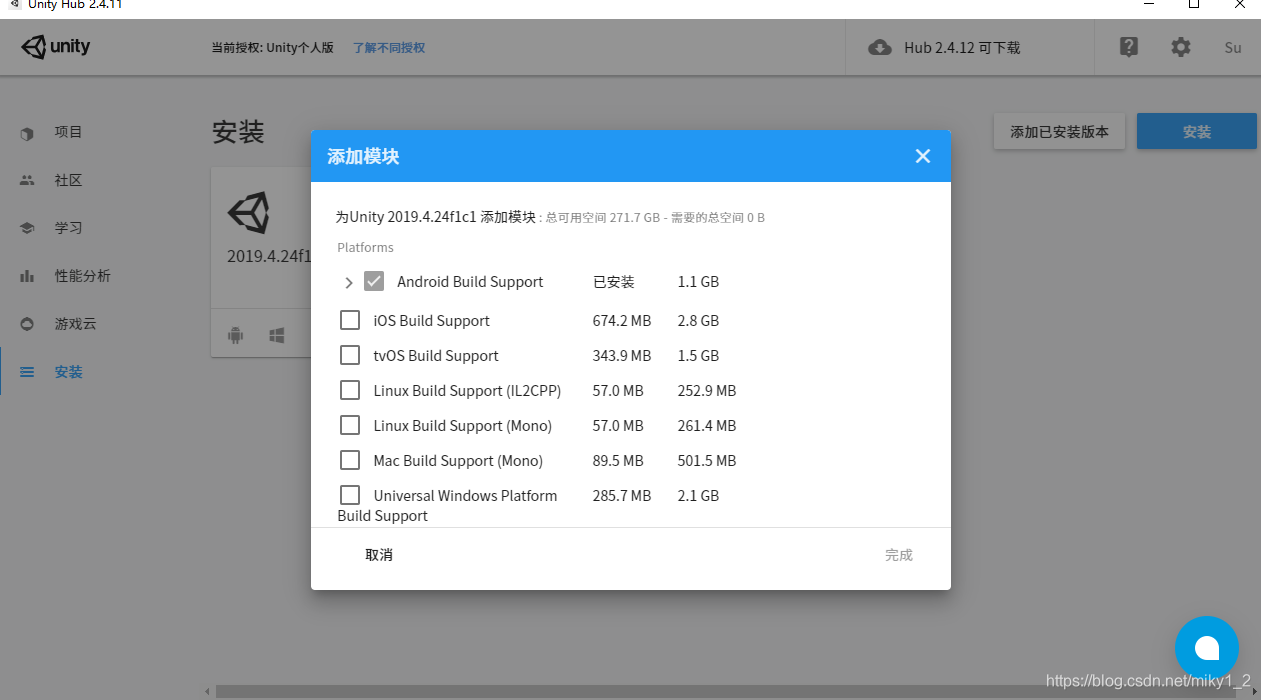Click the 学习 graduation cap icon
Image resolution: width=1261 pixels, height=700 pixels.
[x=27, y=228]
